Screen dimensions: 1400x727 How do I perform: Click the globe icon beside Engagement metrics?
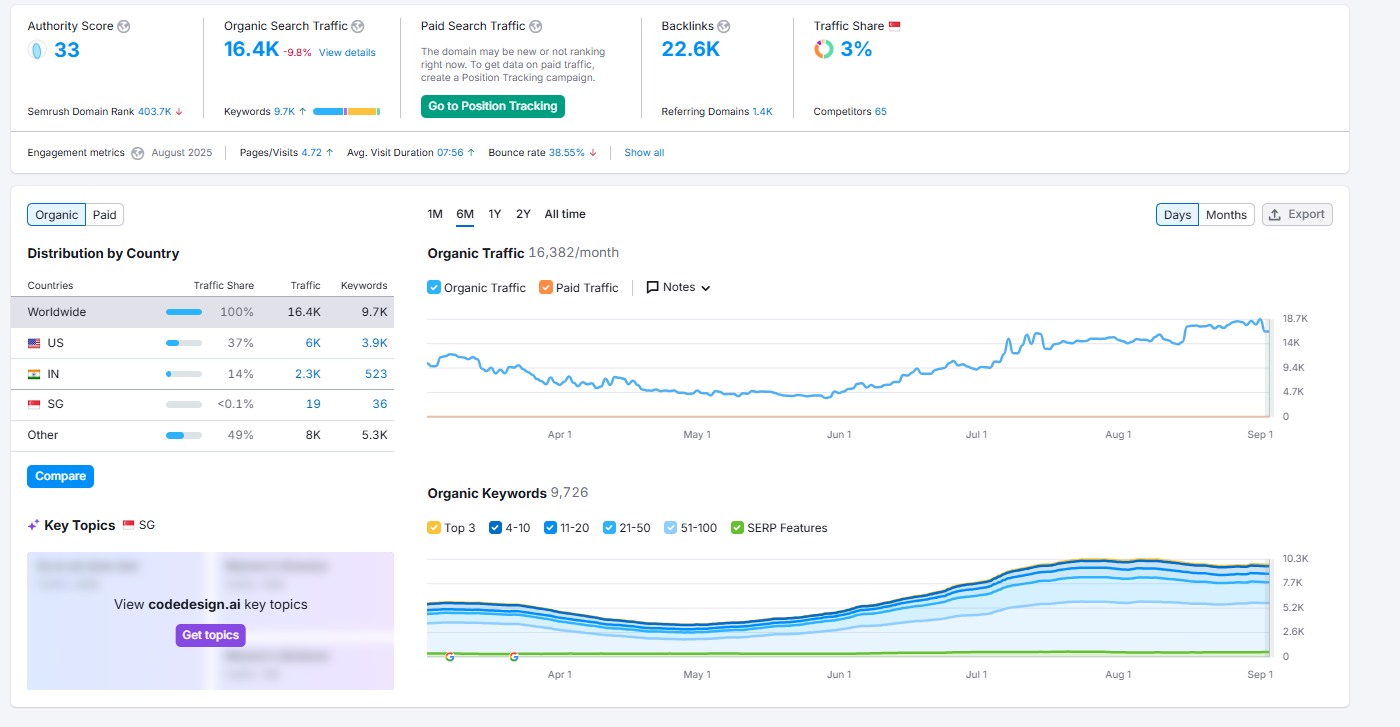pos(137,153)
